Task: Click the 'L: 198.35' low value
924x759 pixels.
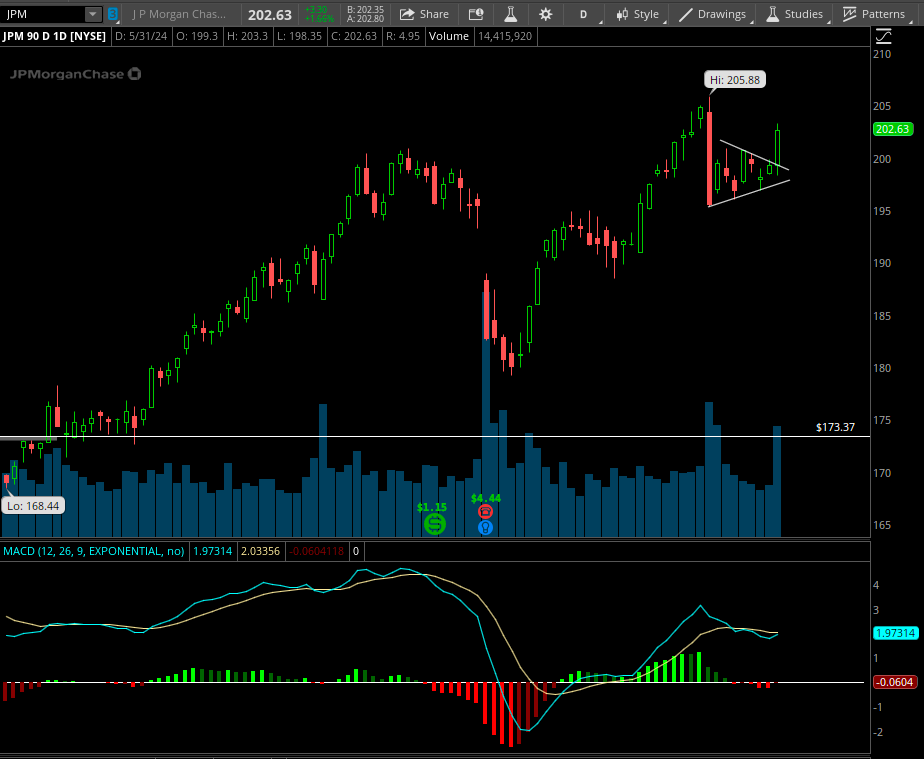Action: [299, 36]
